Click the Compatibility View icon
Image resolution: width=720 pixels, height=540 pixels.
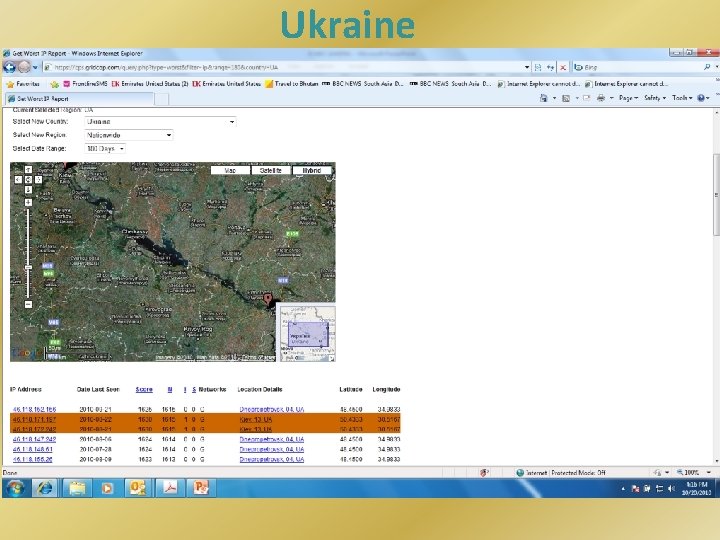coord(538,68)
